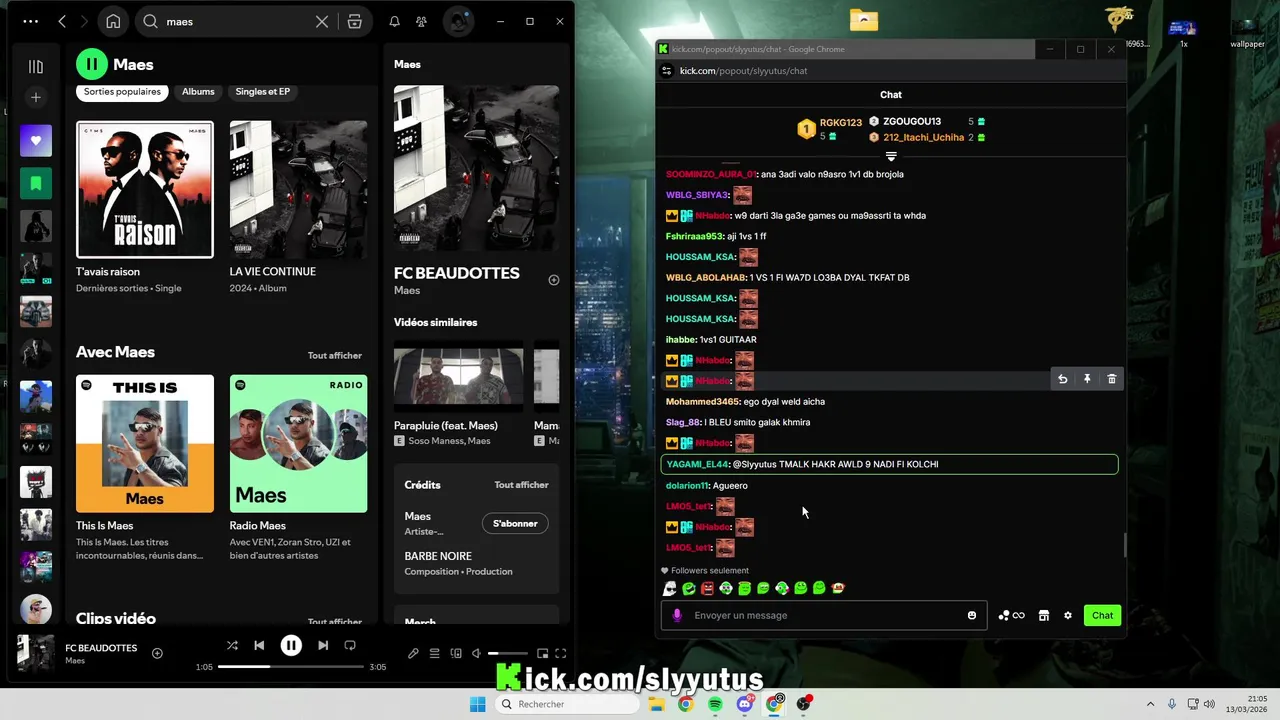1280x720 pixels.
Task: Open YAGAMI_EL44 user card
Action: pos(698,464)
